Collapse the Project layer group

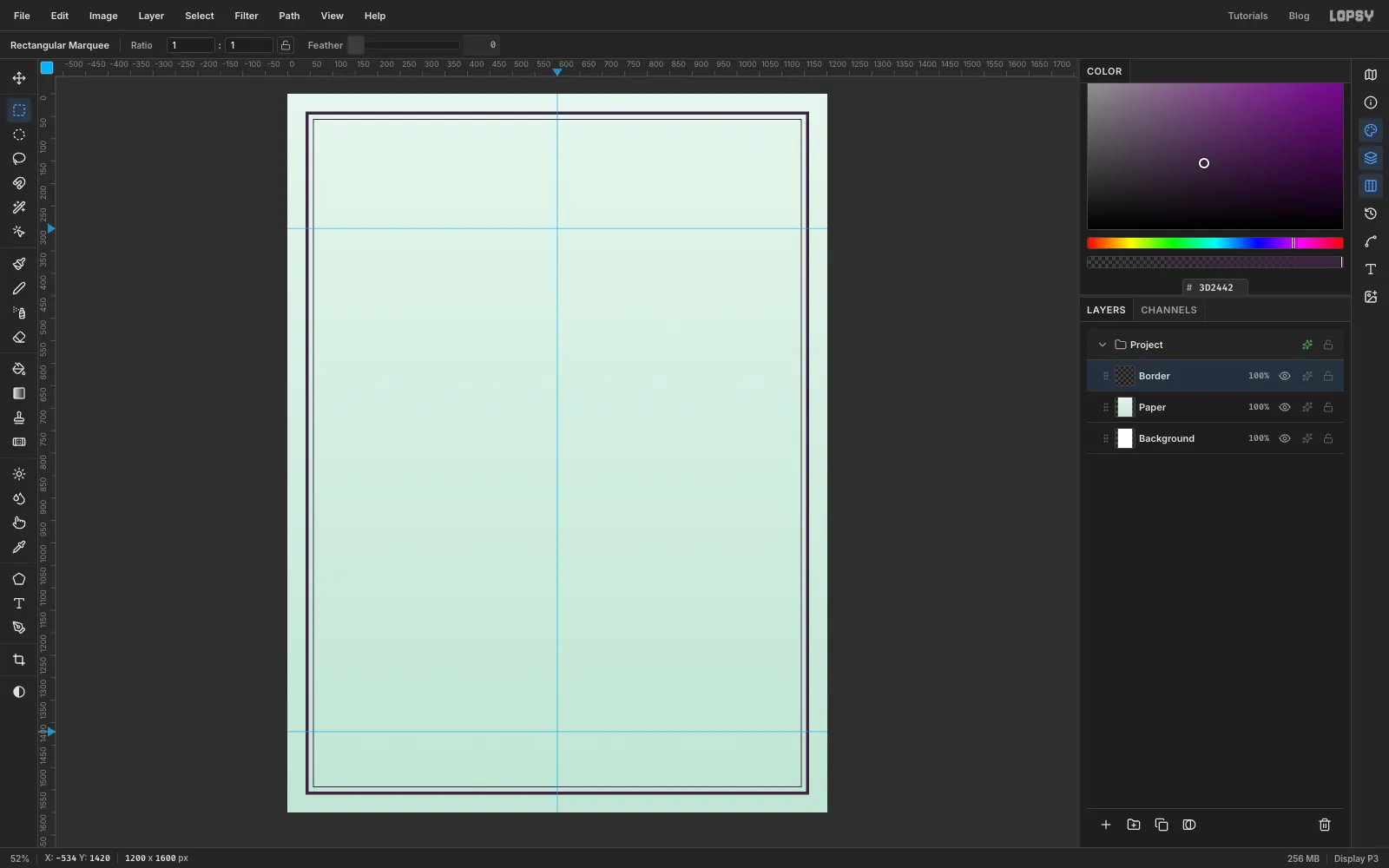[x=1103, y=345]
